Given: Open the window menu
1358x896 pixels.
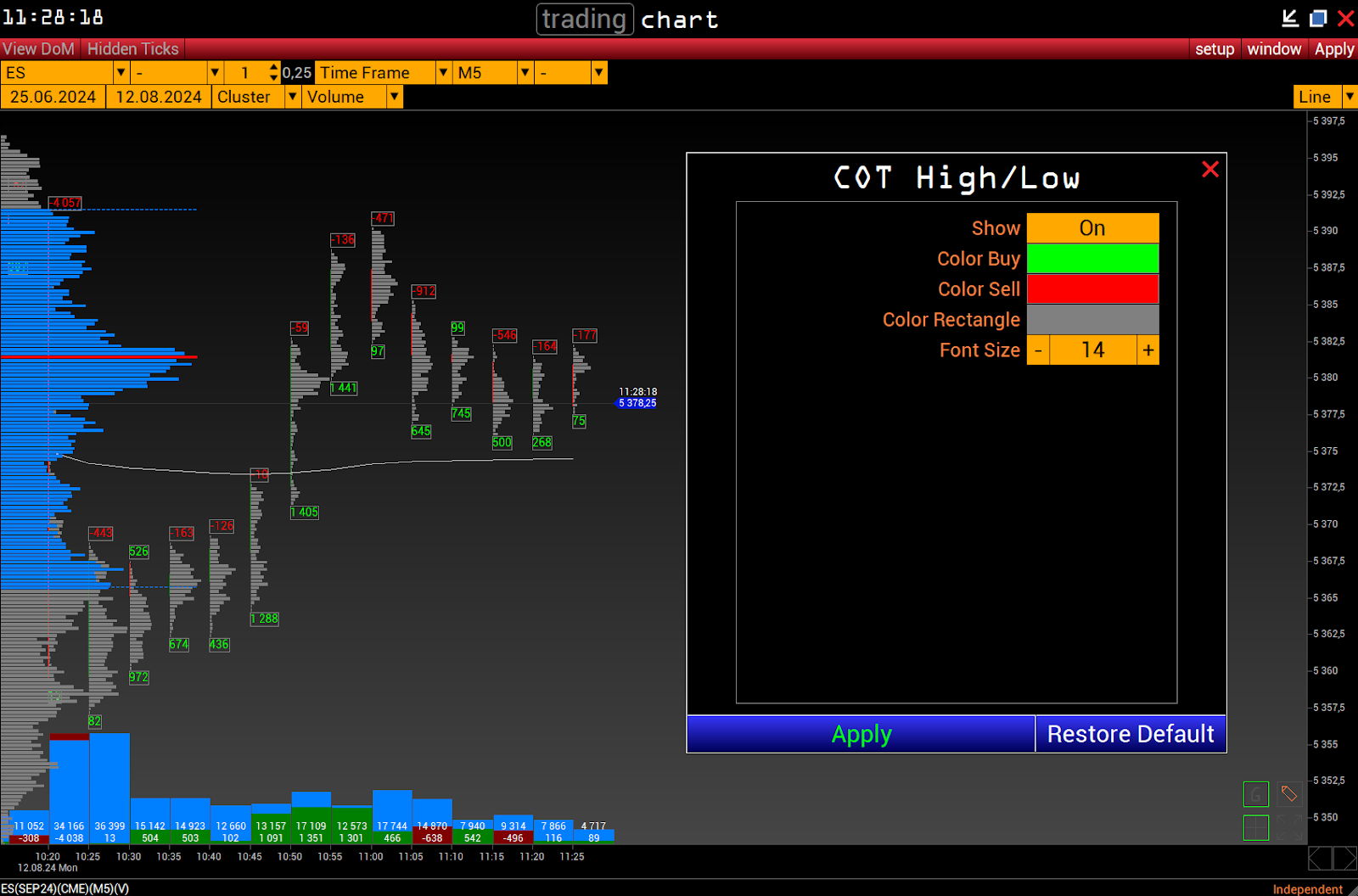Looking at the screenshot, I should click(x=1274, y=49).
